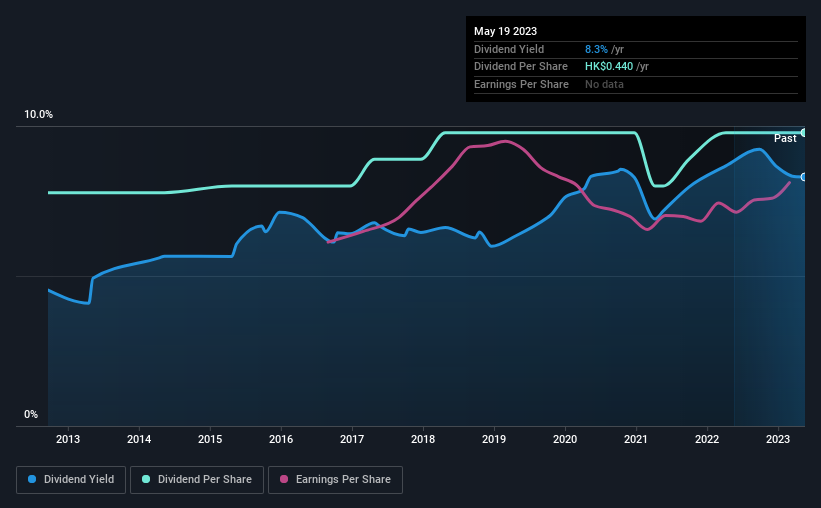Select the 2023 x-axis label
The image size is (821, 508).
click(x=778, y=439)
